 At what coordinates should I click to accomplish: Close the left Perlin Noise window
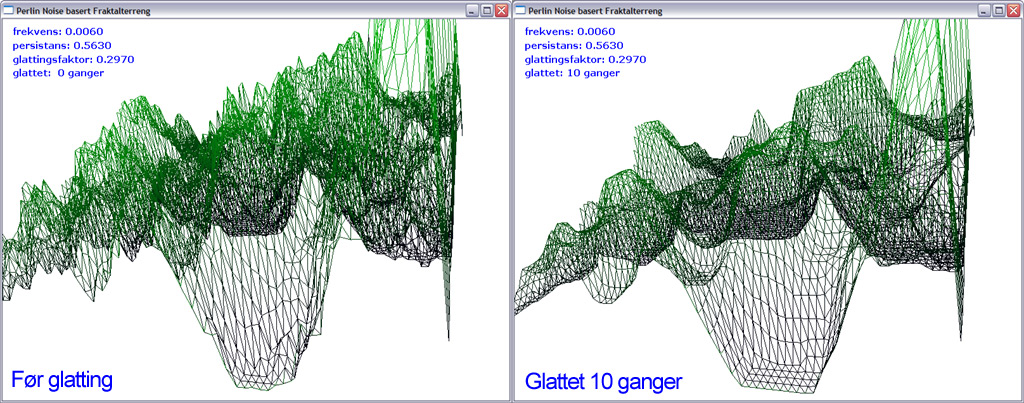click(502, 10)
